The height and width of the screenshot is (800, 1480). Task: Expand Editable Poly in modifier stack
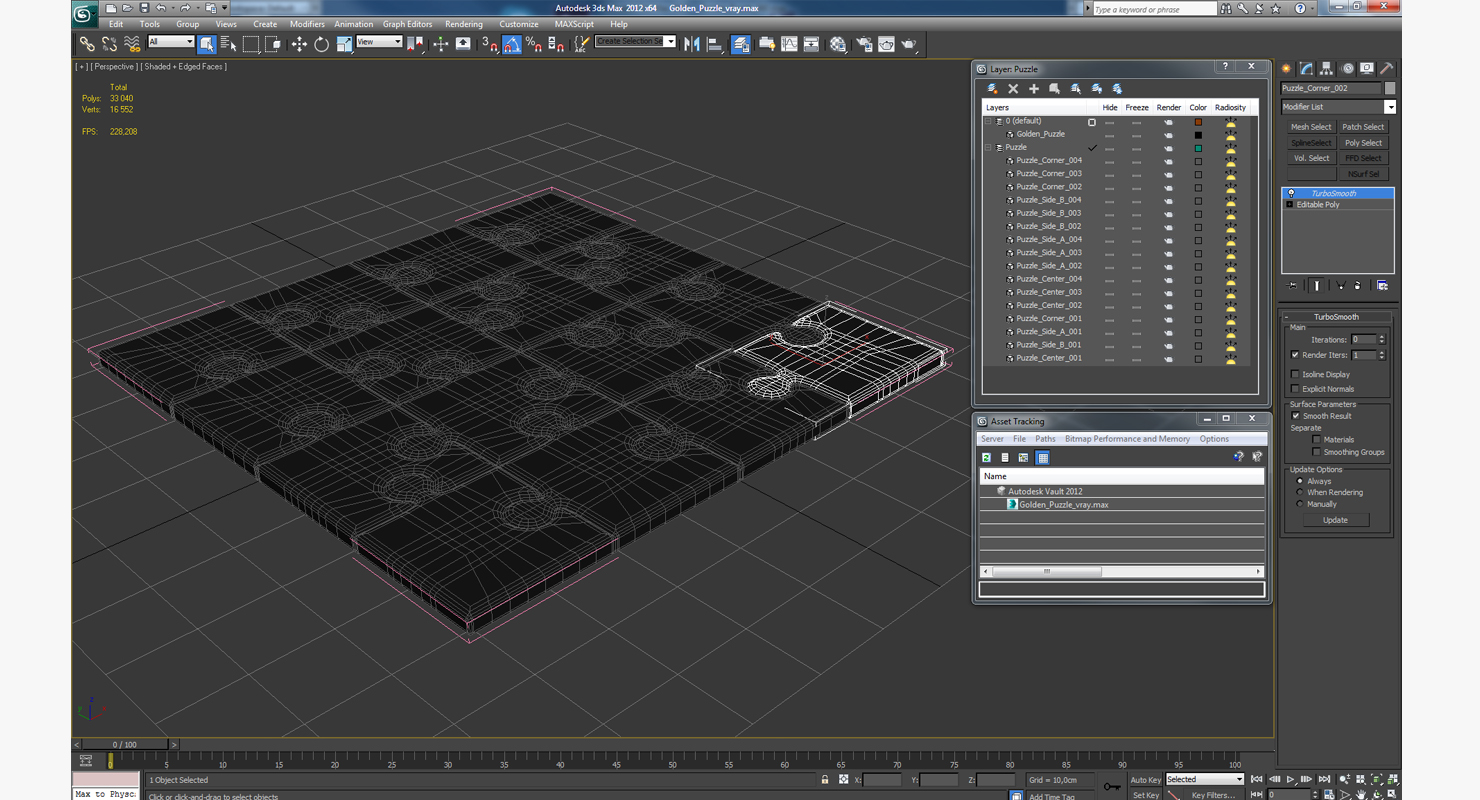point(1290,204)
